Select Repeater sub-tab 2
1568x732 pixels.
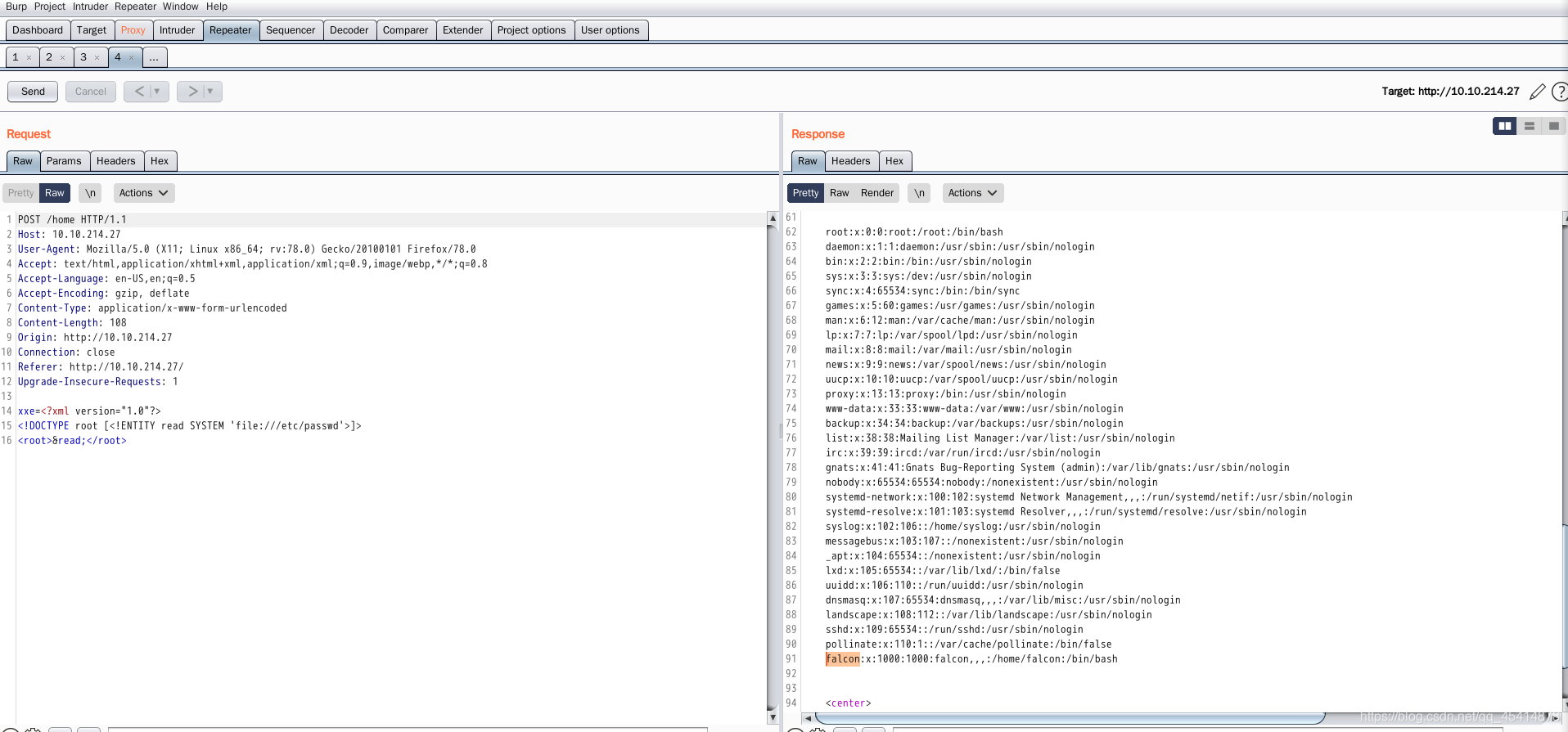click(x=49, y=57)
